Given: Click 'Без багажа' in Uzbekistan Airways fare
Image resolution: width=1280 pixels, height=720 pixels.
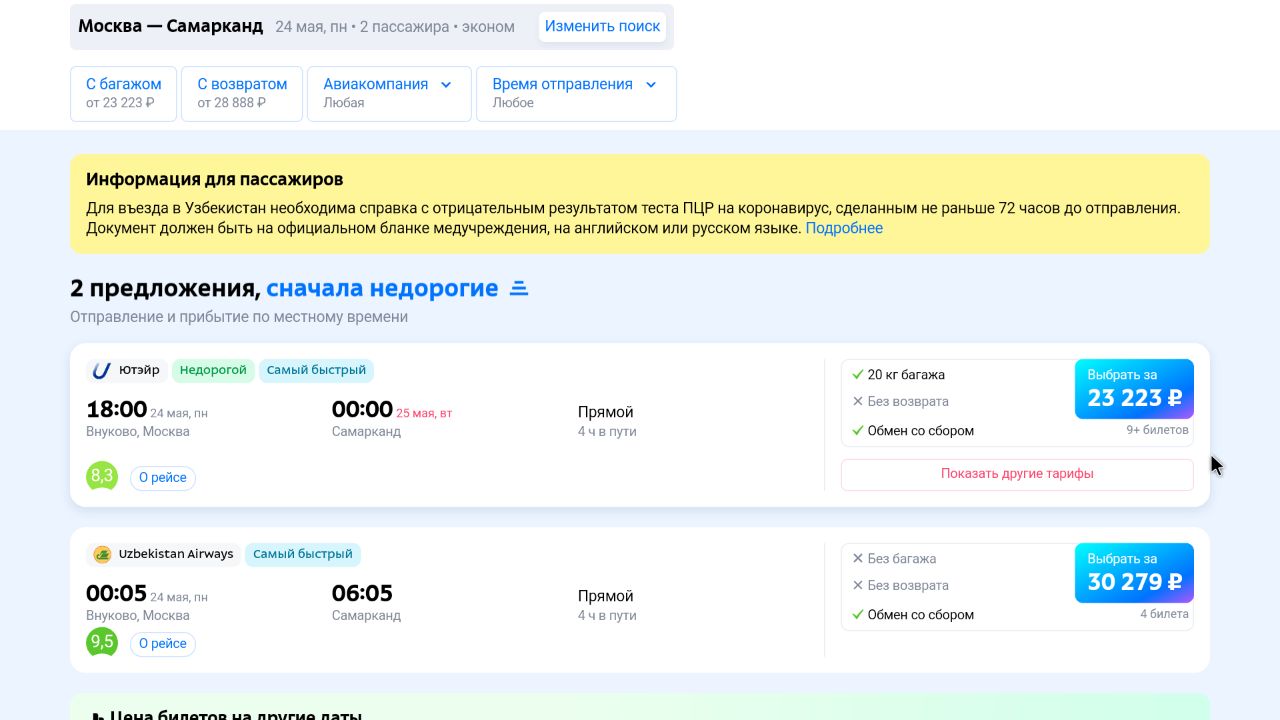Looking at the screenshot, I should [x=902, y=559].
